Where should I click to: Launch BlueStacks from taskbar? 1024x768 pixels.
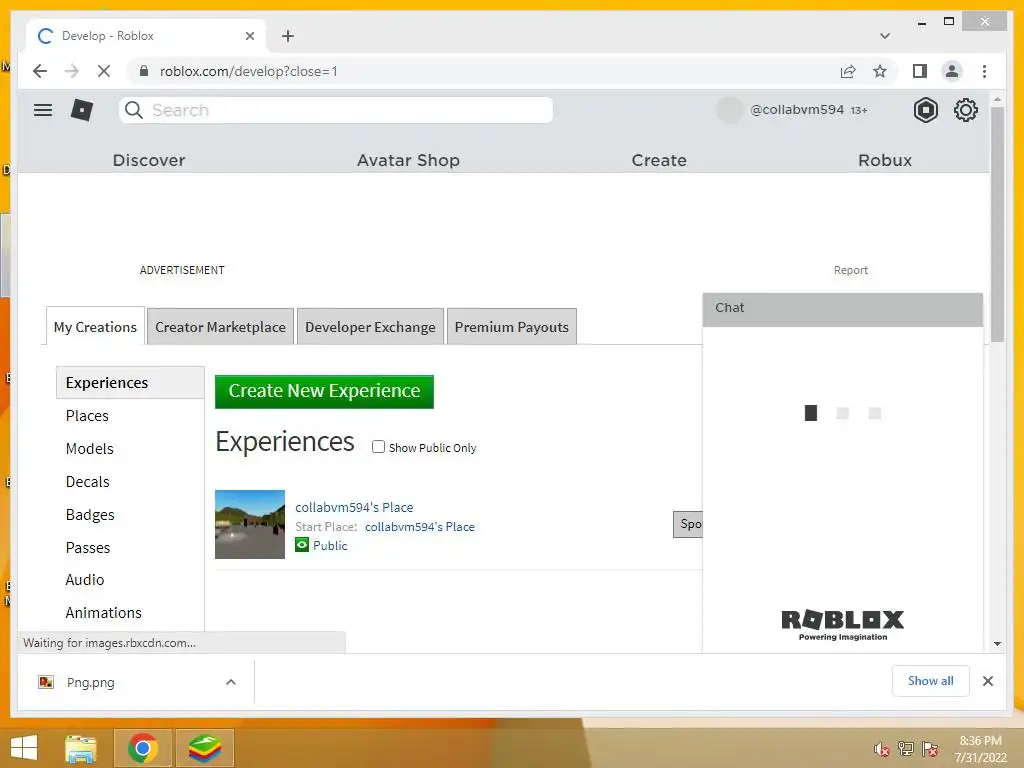click(204, 748)
